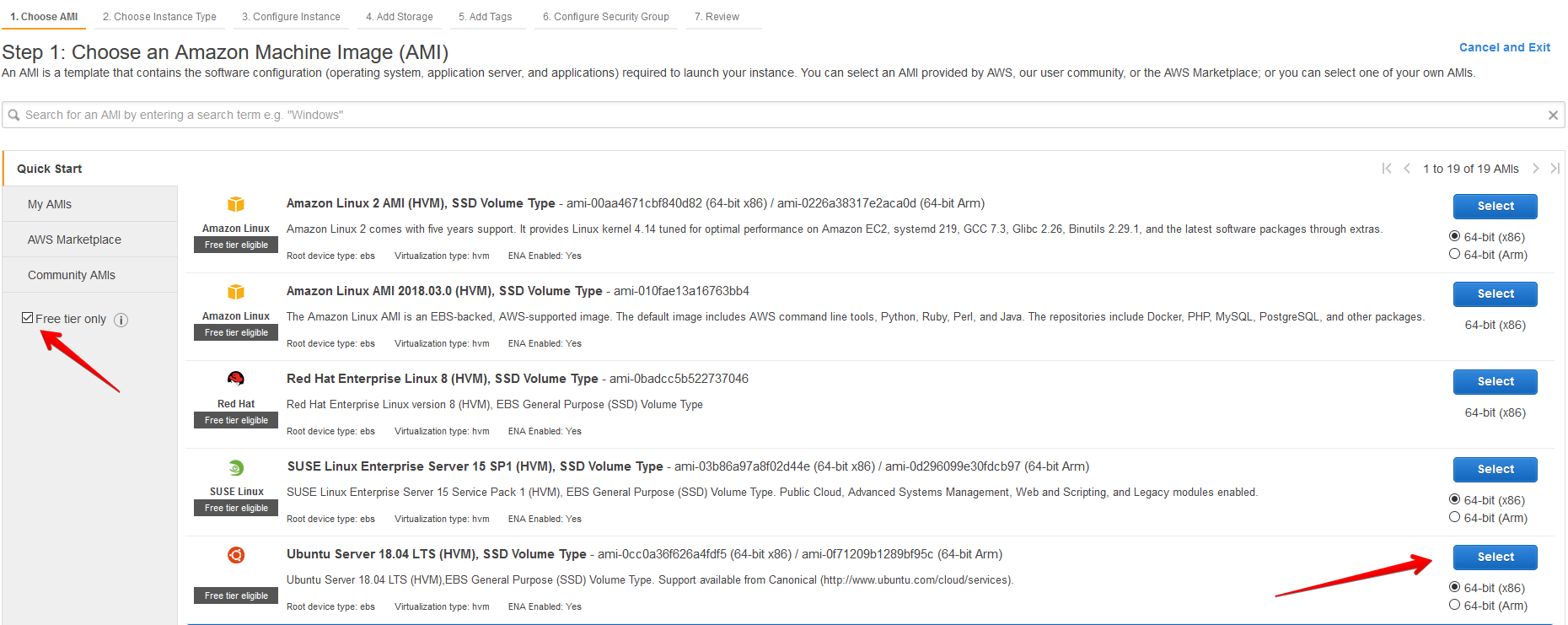Image resolution: width=1568 pixels, height=625 pixels.
Task: Open the 4. Add Storage tab
Action: coord(400,17)
